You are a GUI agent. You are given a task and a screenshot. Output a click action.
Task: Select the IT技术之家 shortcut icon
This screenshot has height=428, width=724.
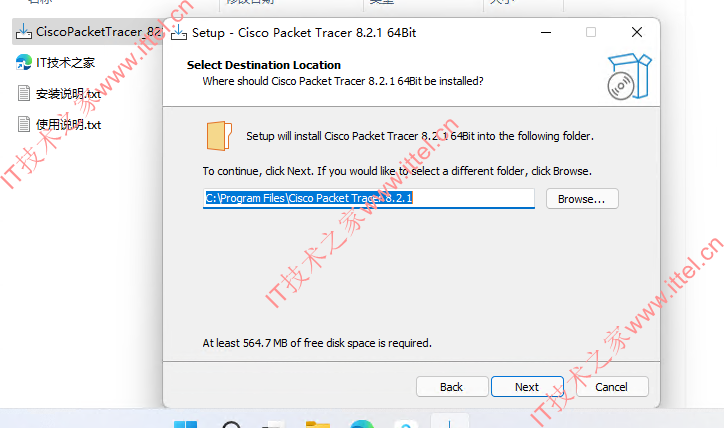point(24,62)
